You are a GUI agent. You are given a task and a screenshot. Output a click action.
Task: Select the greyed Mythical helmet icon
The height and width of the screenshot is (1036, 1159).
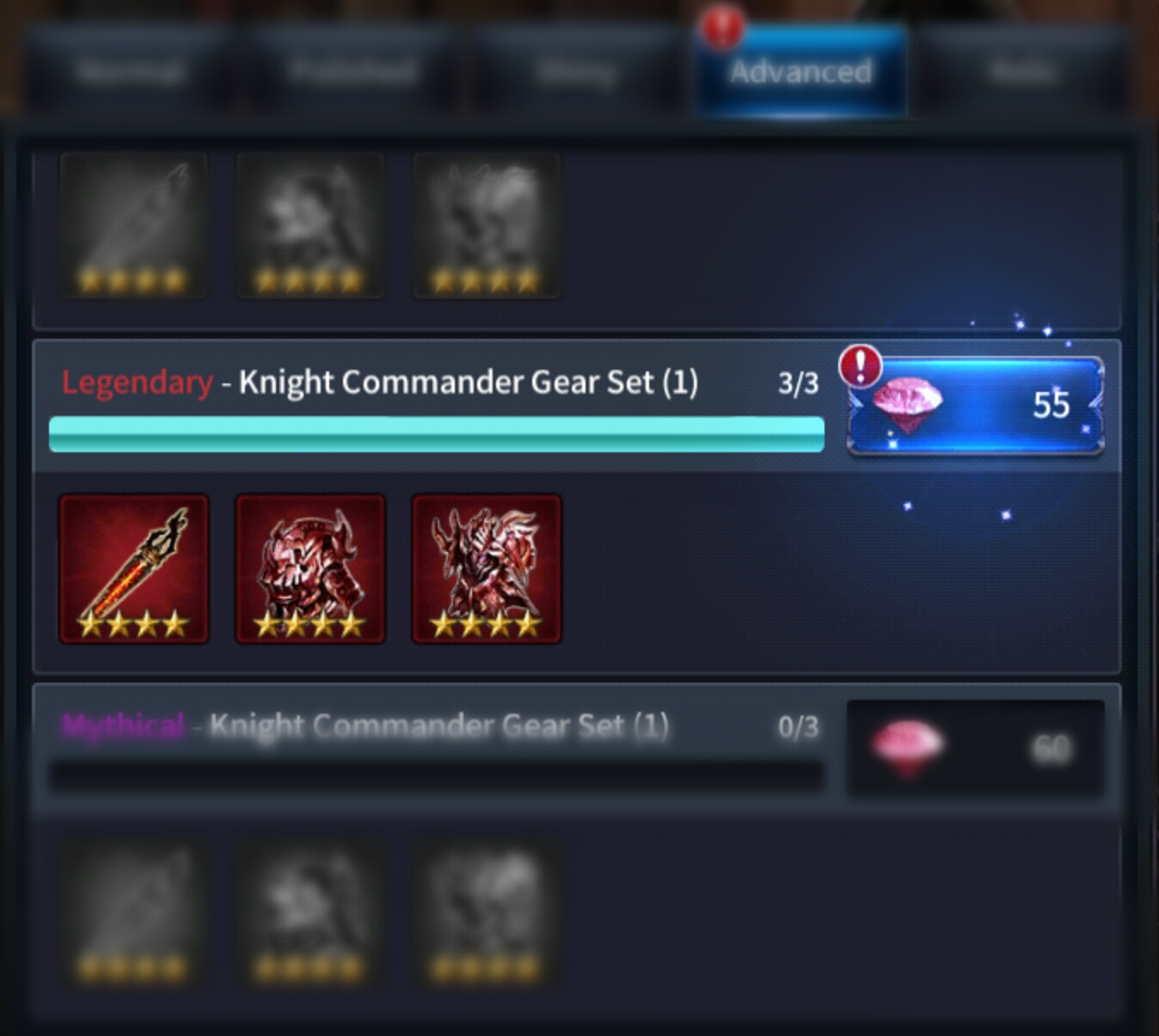click(x=310, y=913)
